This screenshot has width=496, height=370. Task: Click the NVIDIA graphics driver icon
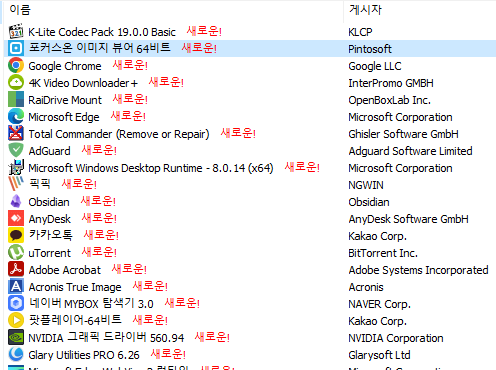click(16, 337)
